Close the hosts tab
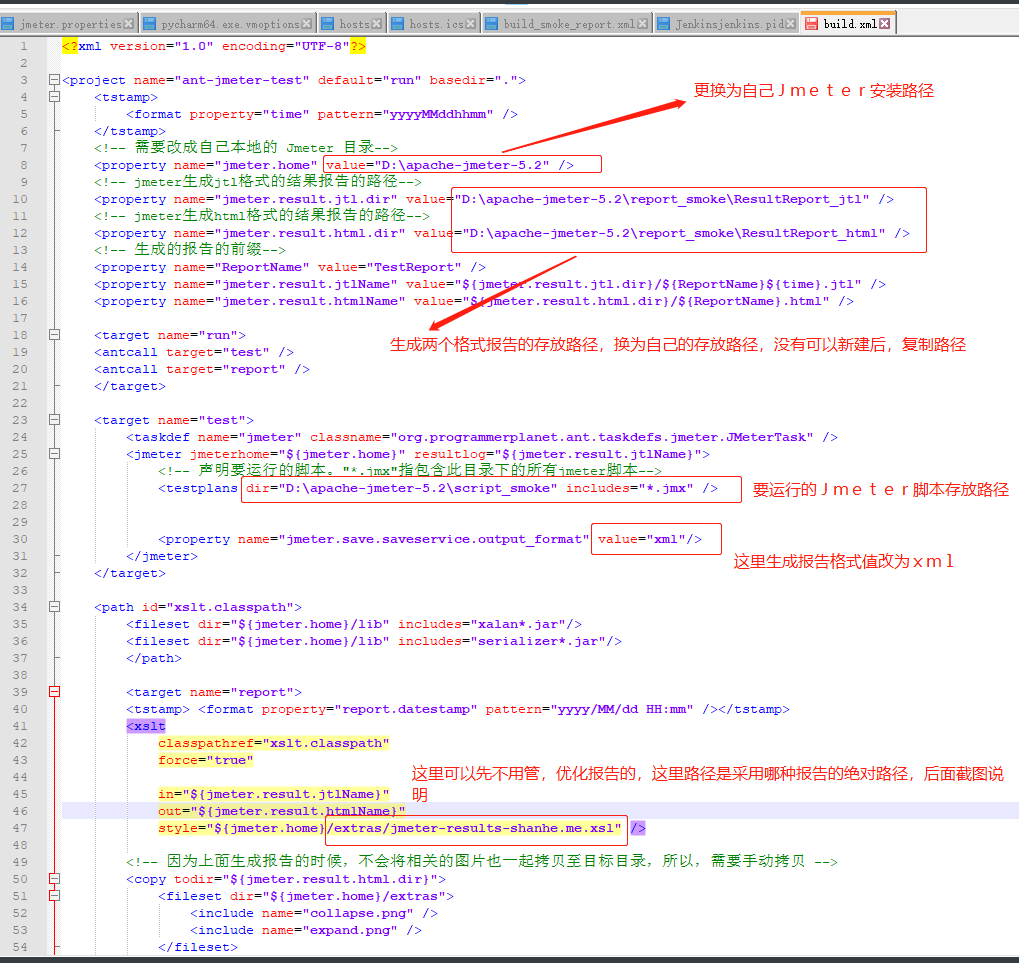Screen dimensions: 1019x963 (377, 24)
